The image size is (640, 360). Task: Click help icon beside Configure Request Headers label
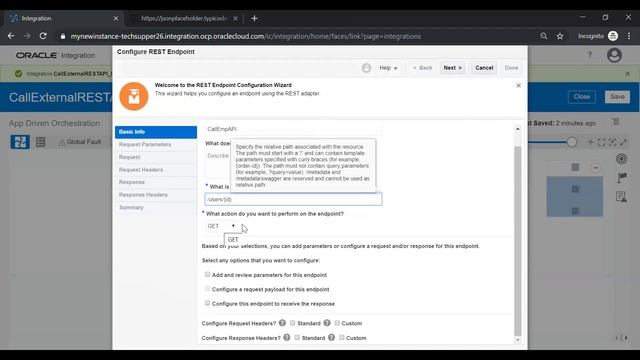tap(282, 323)
